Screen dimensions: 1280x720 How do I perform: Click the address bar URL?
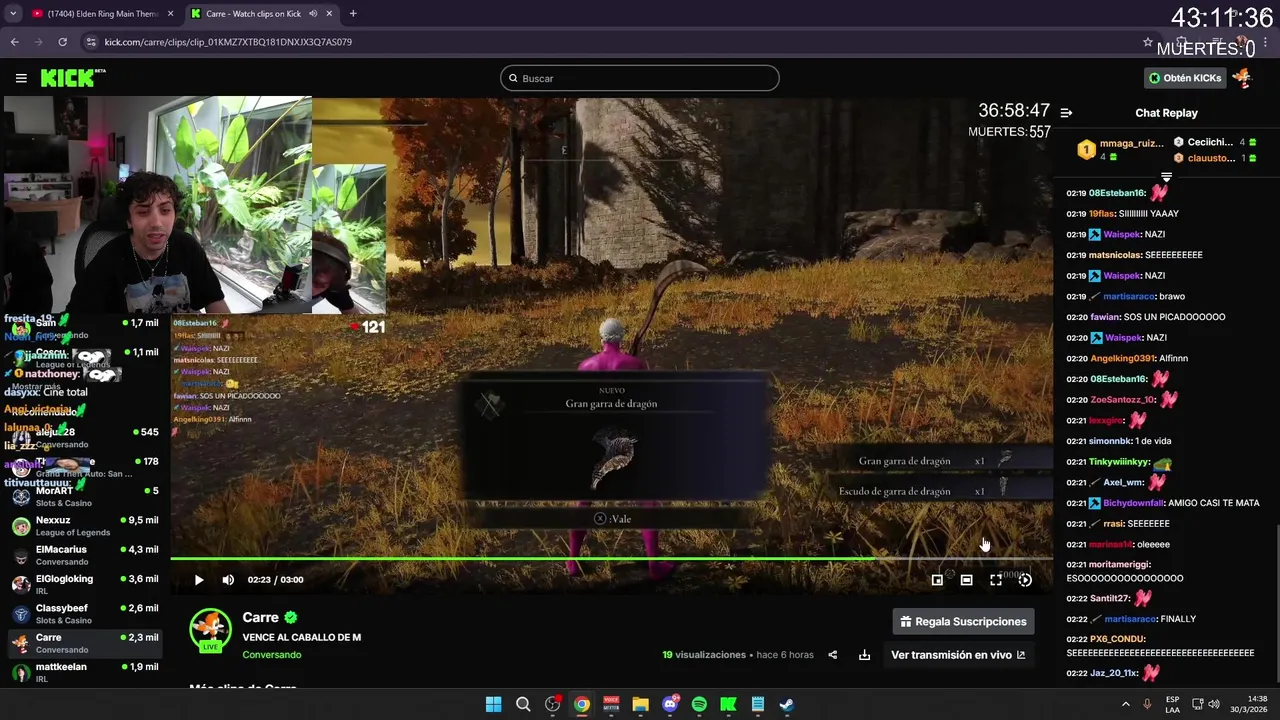[x=228, y=42]
